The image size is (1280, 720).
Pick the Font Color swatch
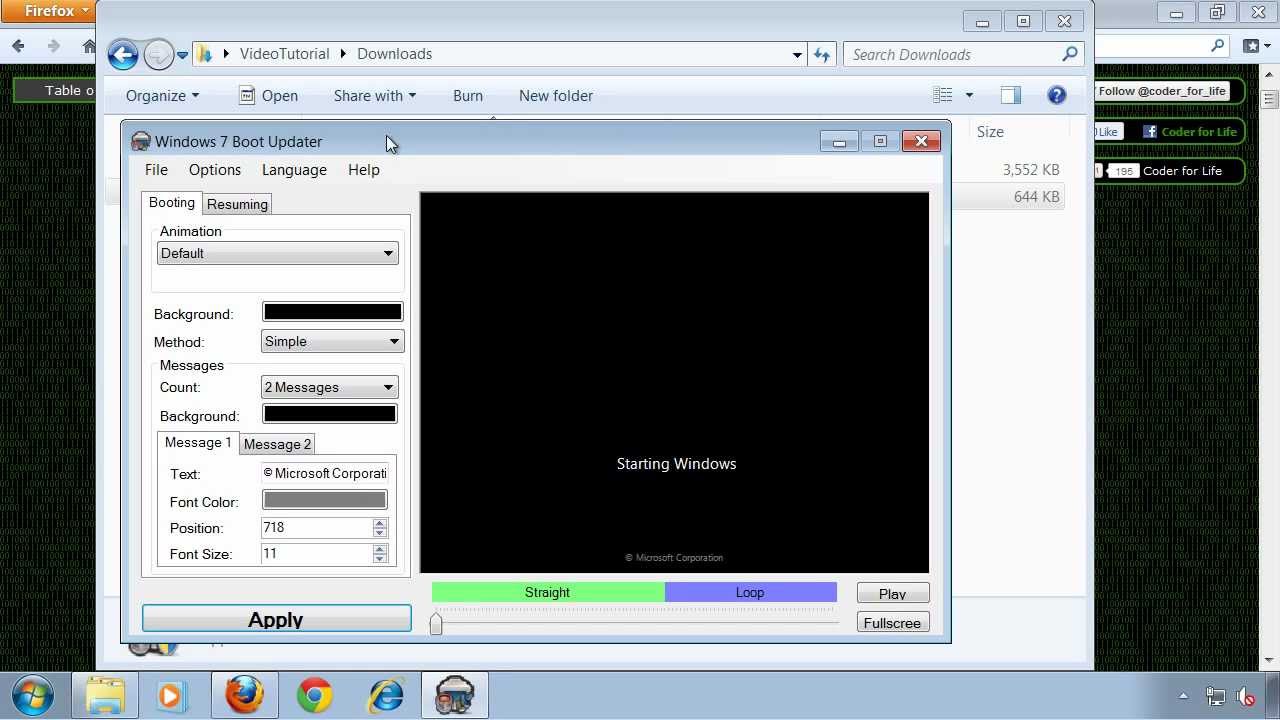point(324,500)
